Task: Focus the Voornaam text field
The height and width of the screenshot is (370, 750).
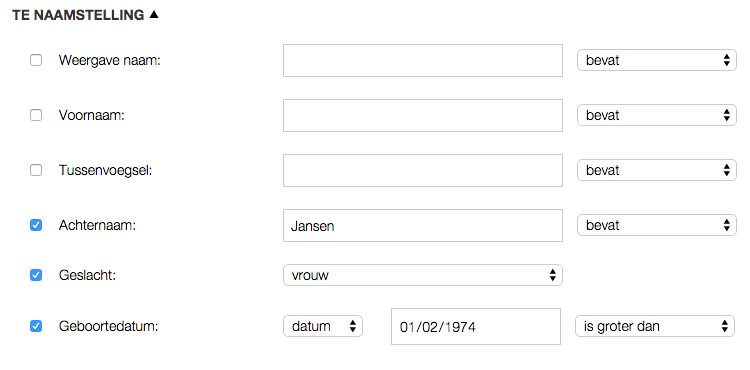Action: [423, 115]
